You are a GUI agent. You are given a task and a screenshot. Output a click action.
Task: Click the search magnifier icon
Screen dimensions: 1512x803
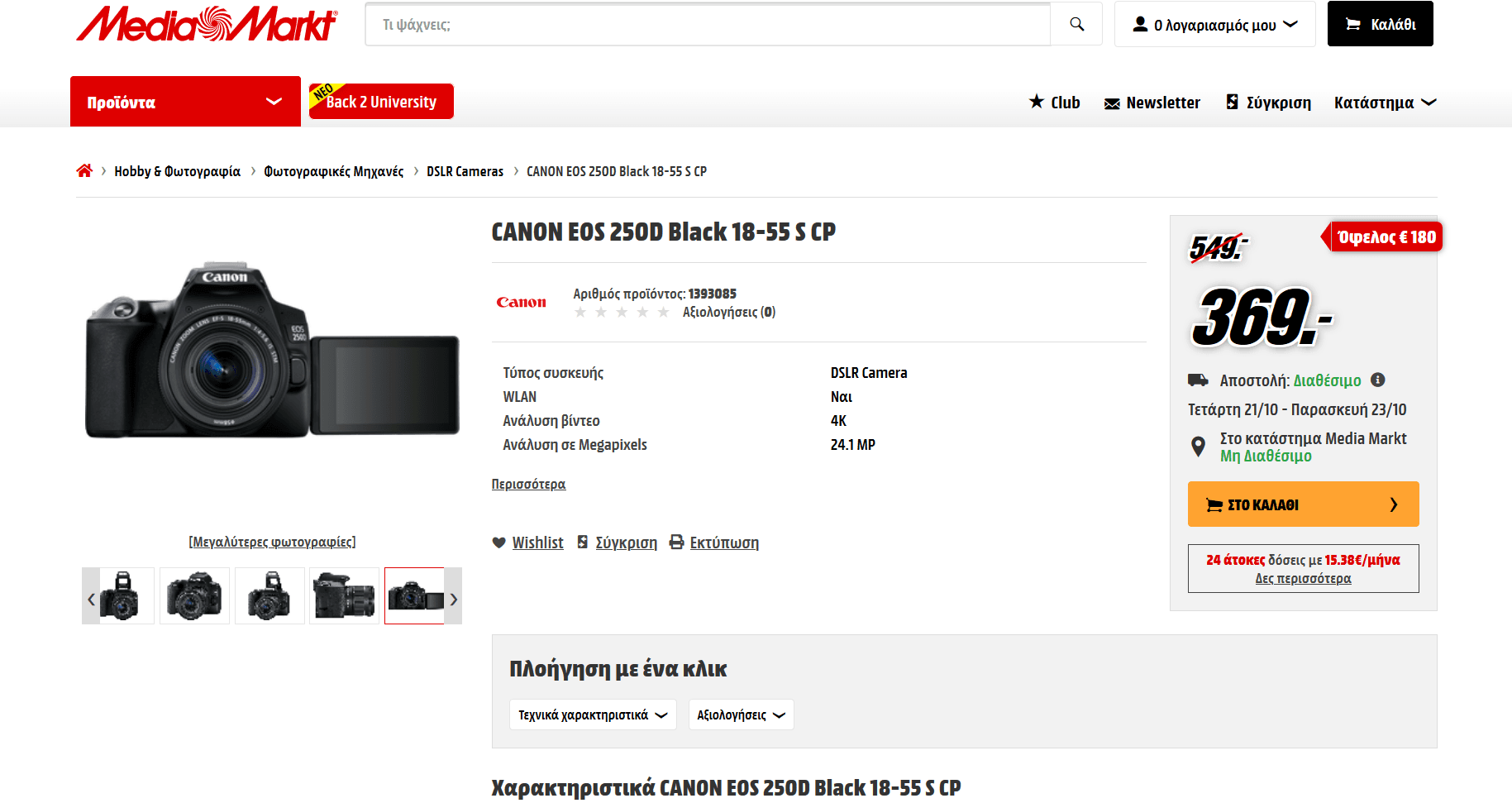1076,24
